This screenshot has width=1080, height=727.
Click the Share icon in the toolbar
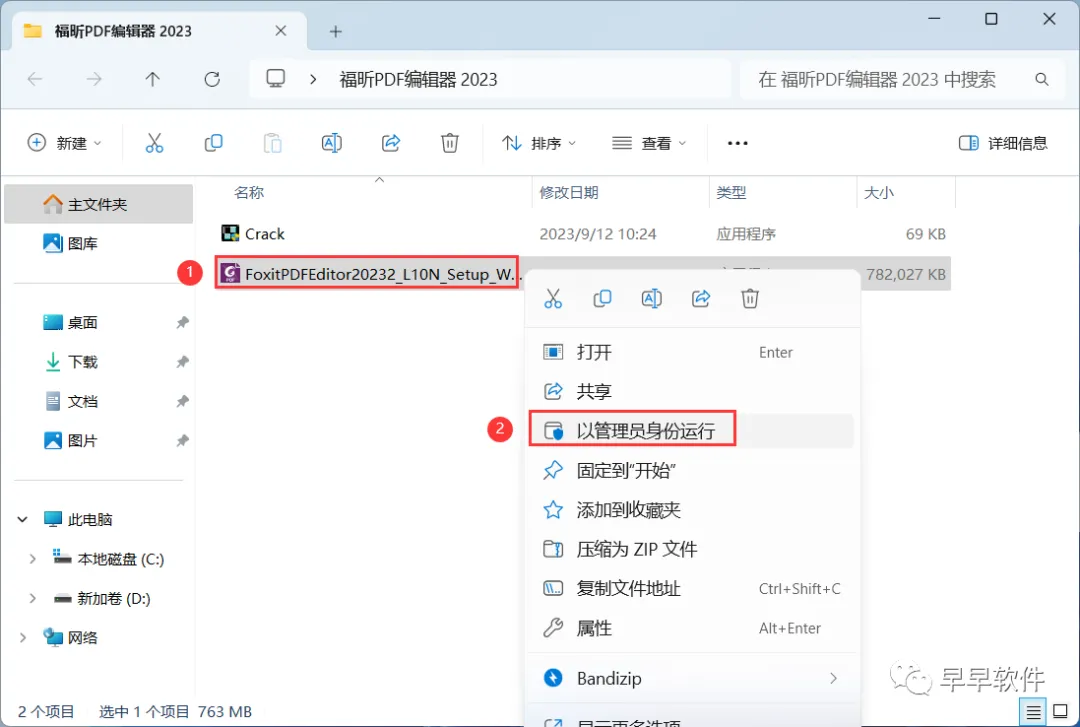391,143
